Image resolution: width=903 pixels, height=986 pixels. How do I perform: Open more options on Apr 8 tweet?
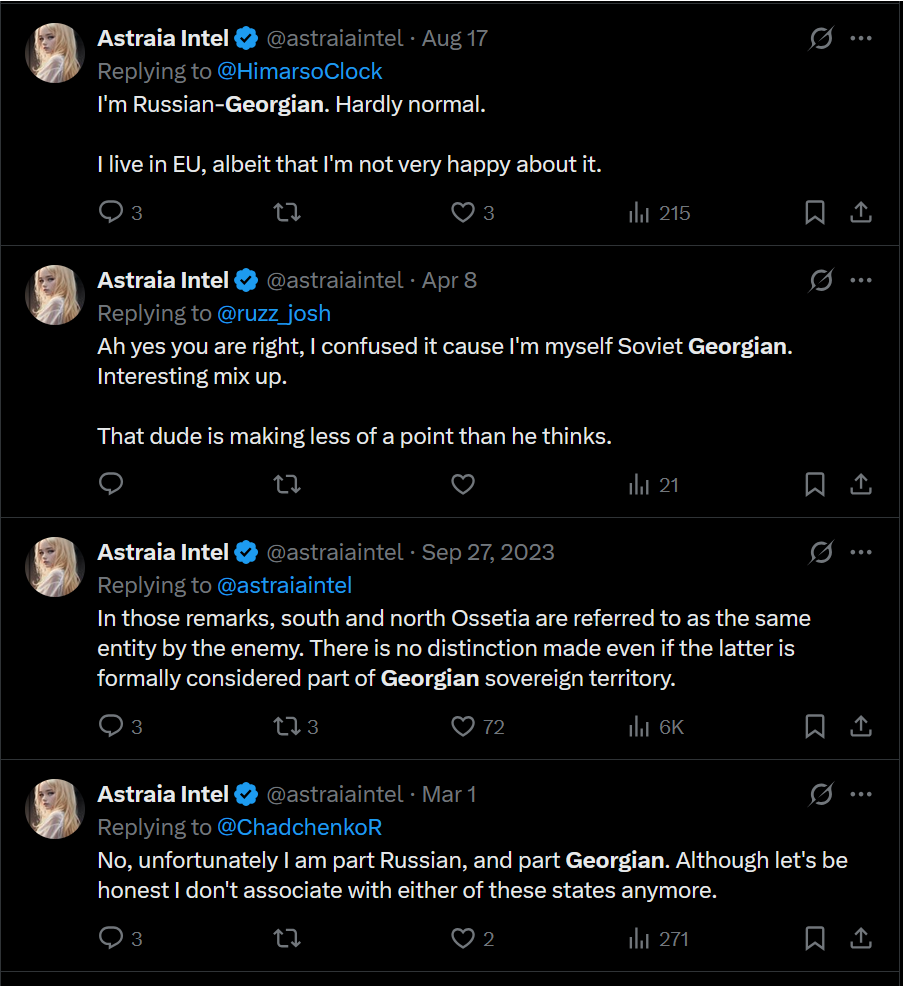(x=861, y=281)
